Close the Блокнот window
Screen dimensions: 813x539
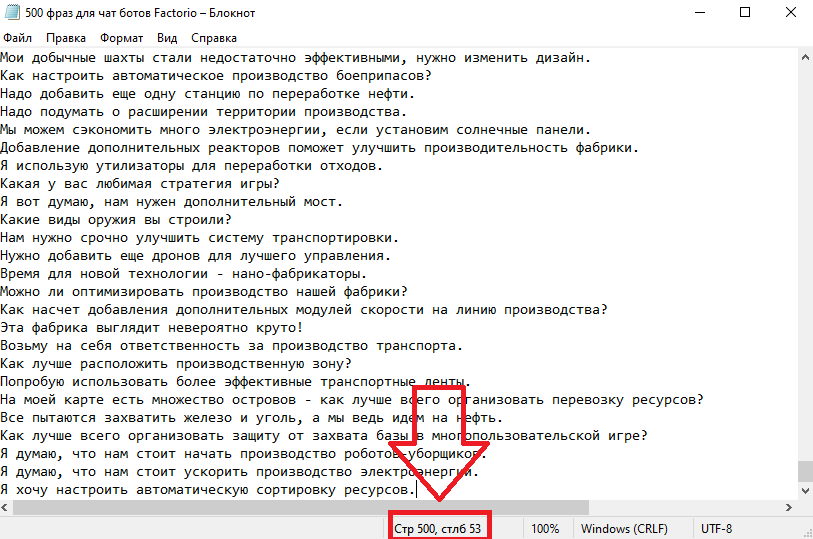coord(790,12)
